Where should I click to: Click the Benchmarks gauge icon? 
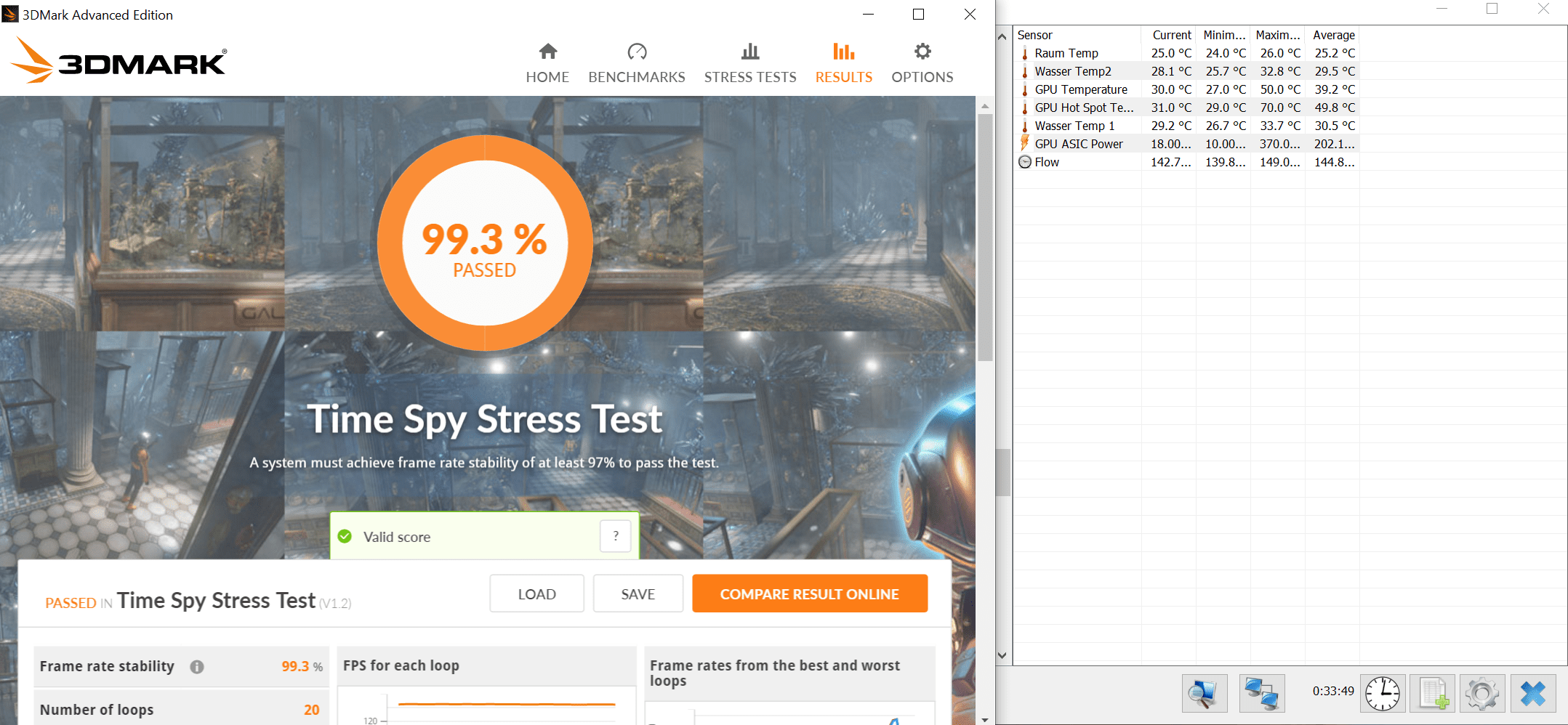(637, 51)
